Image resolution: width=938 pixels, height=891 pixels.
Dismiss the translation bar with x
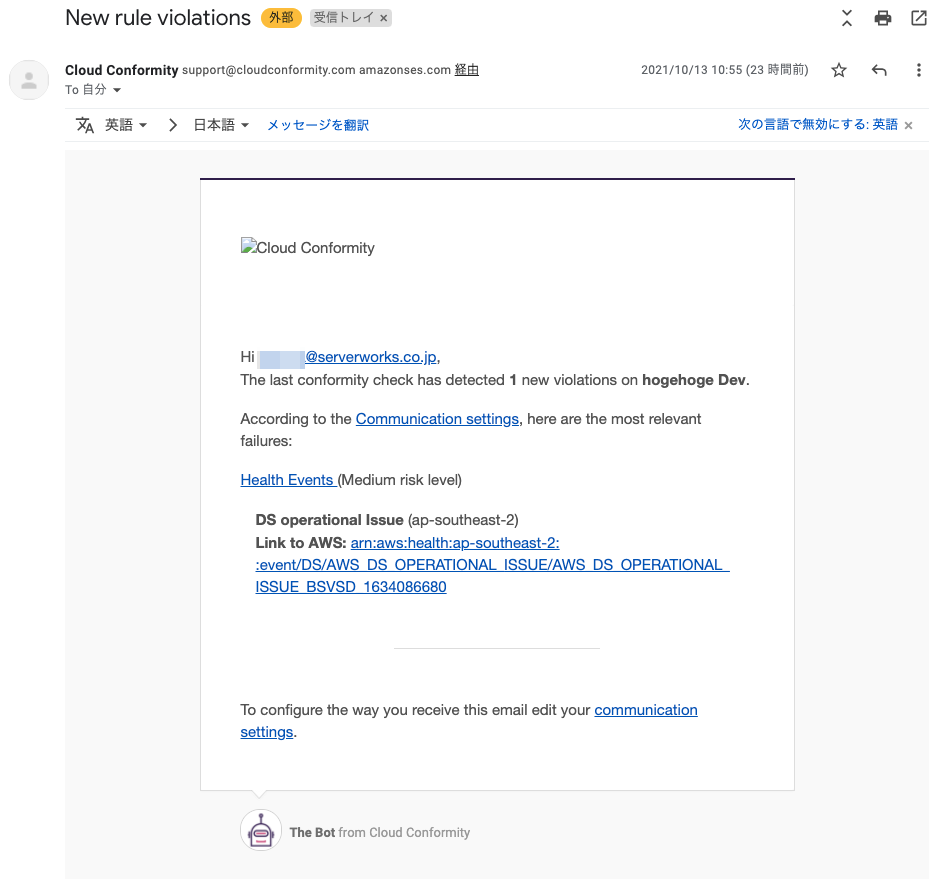click(x=908, y=126)
